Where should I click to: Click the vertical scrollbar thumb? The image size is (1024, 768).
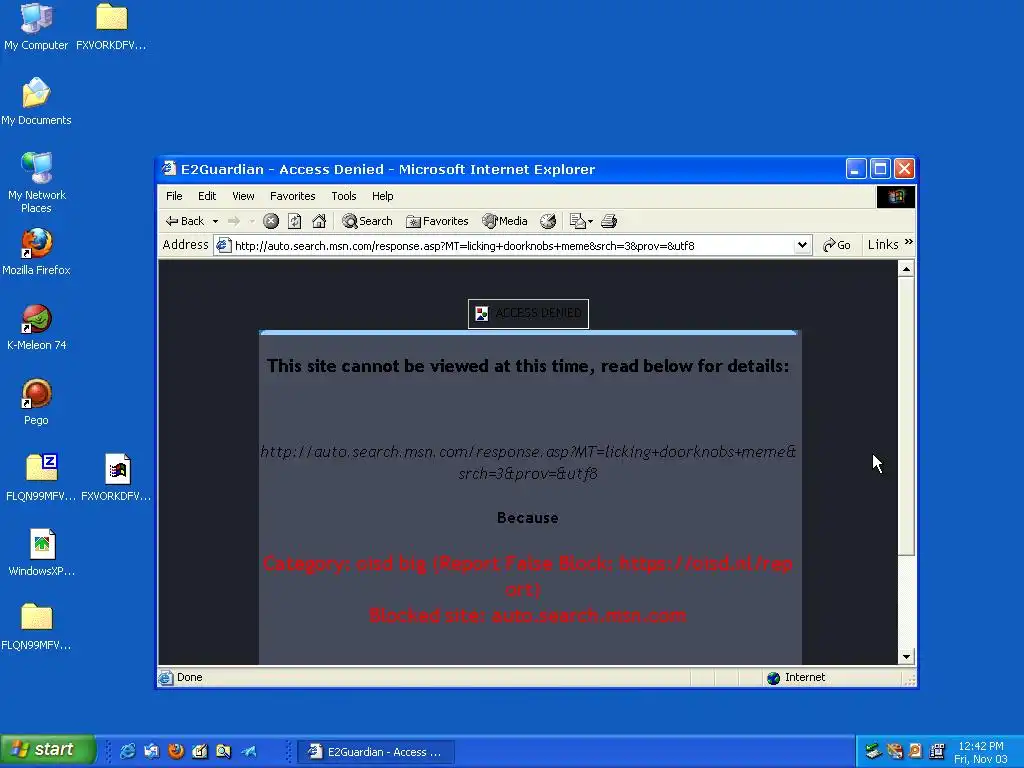[906, 416]
